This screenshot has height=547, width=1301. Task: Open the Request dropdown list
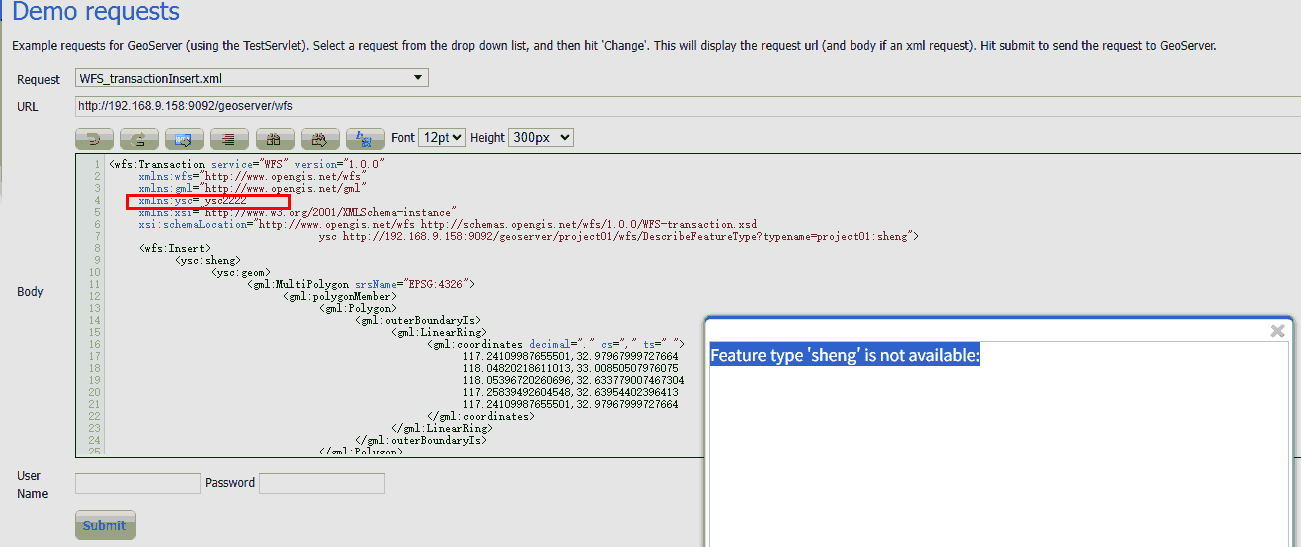(251, 78)
